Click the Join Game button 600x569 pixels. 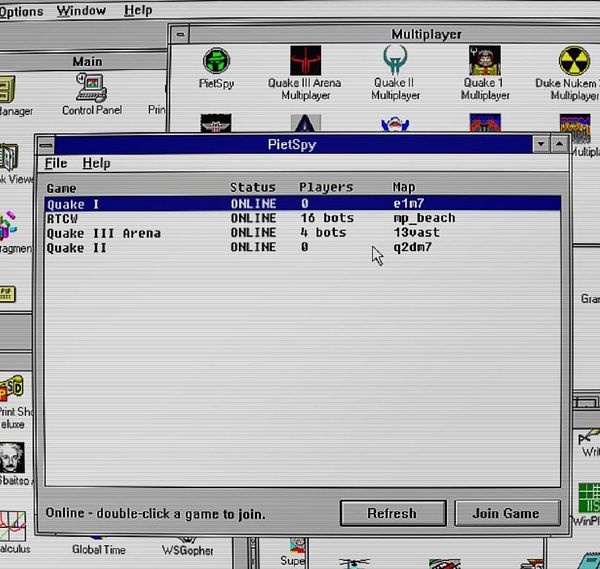507,513
